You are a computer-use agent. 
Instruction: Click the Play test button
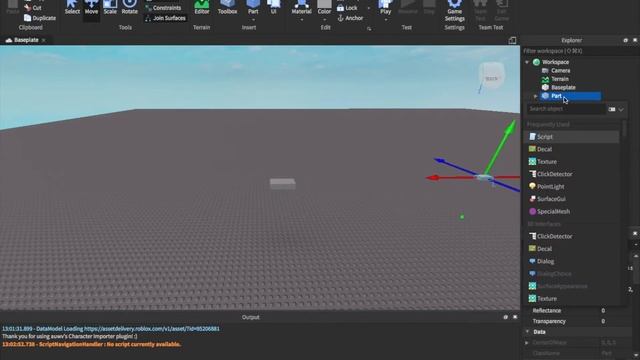[385, 7]
